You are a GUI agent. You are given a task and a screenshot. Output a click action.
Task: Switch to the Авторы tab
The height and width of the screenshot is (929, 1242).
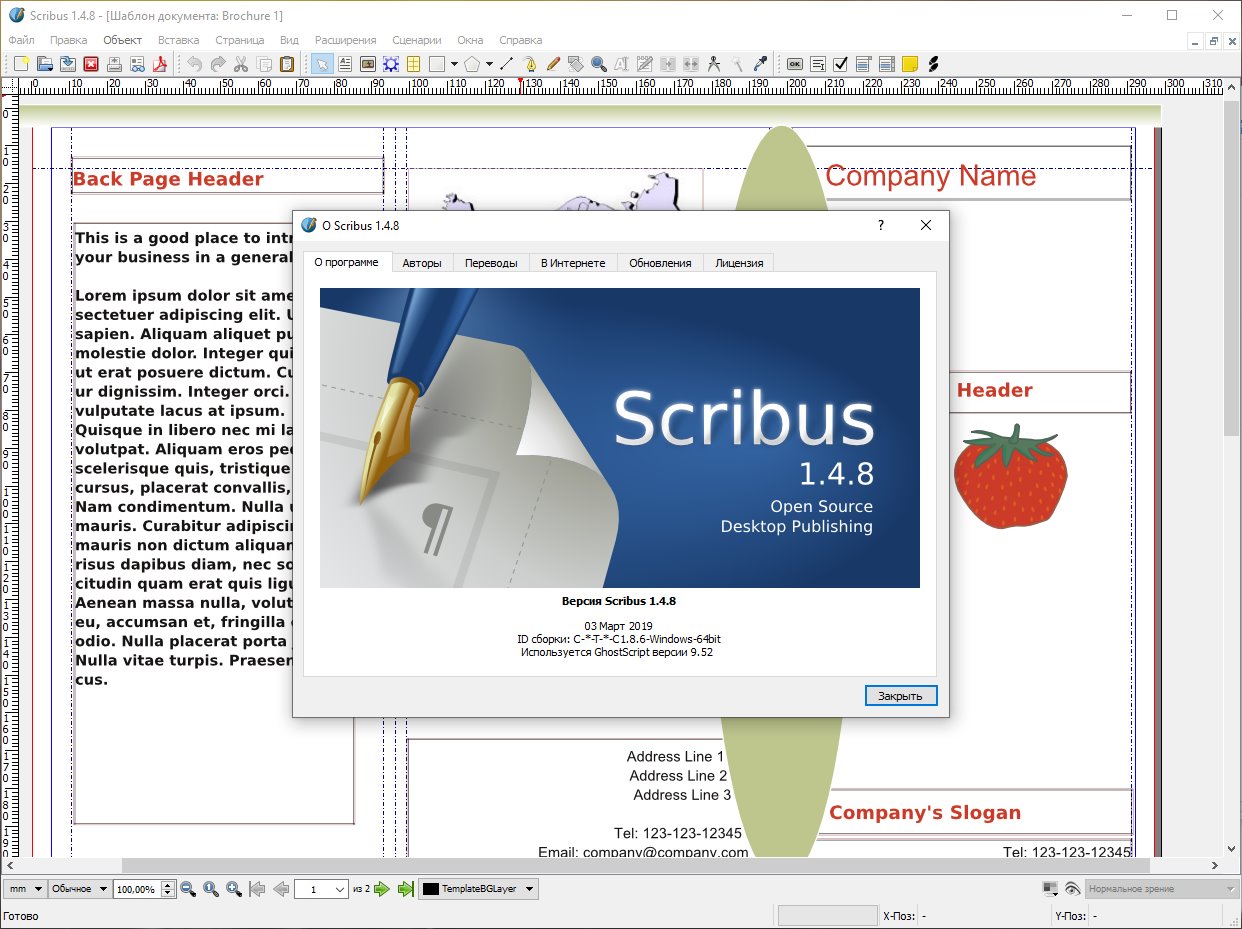[421, 263]
